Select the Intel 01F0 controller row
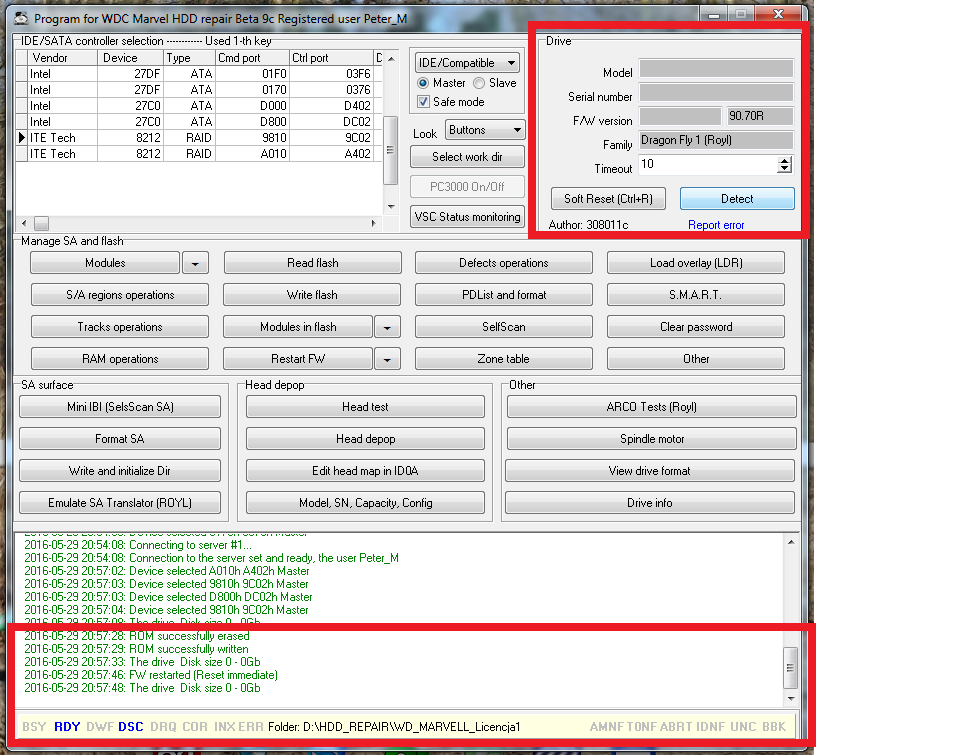 [x=199, y=73]
